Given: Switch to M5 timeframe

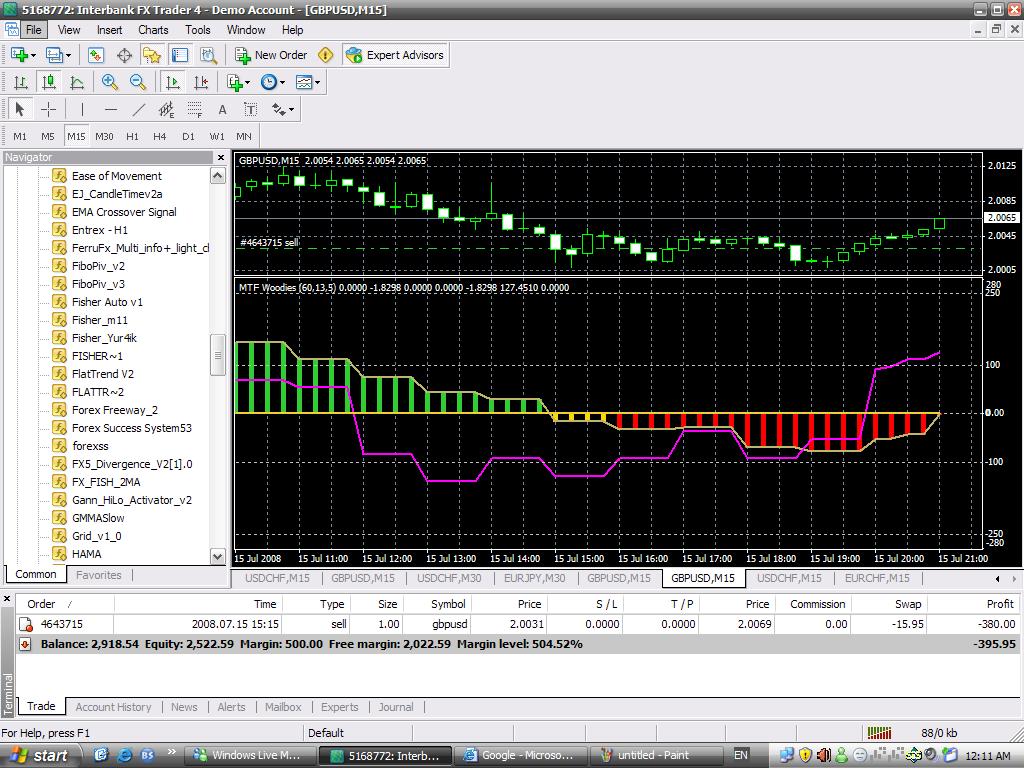Looking at the screenshot, I should tap(48, 136).
